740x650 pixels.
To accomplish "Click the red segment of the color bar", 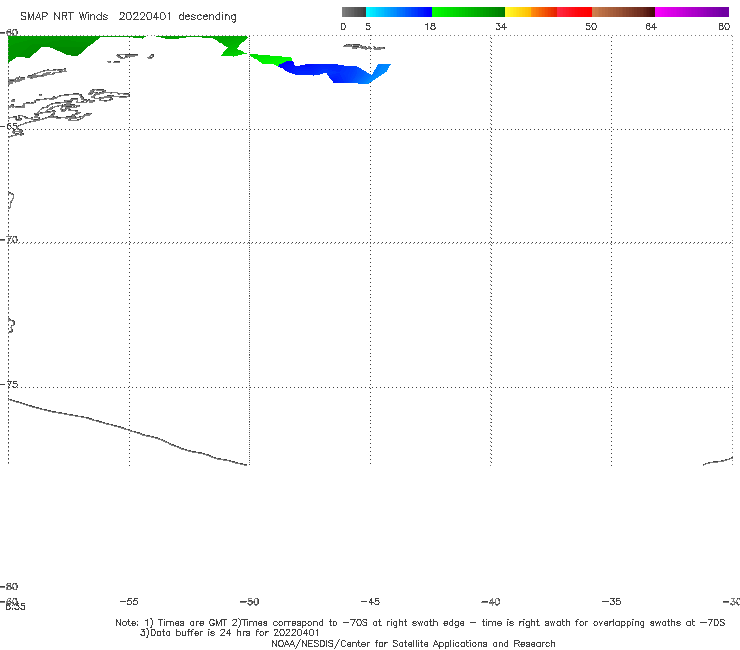I will [x=574, y=12].
